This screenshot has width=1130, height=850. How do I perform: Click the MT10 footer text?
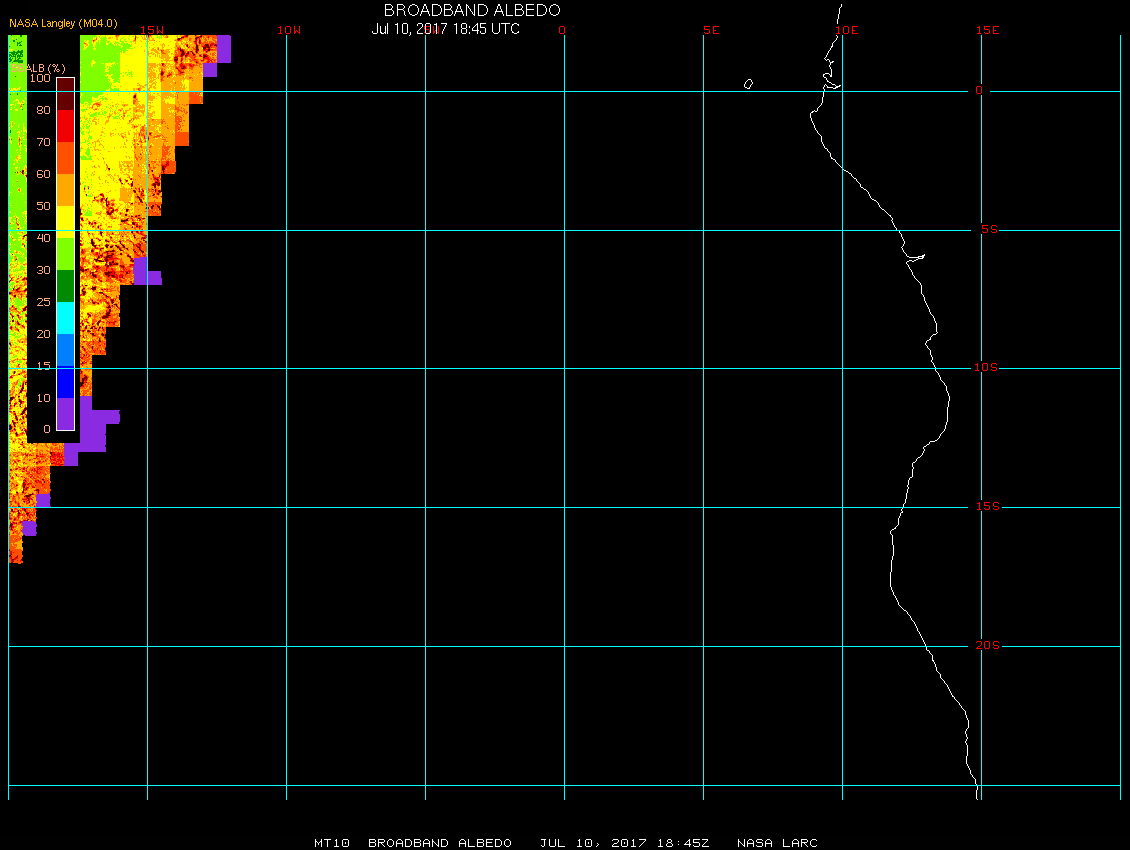tap(332, 843)
